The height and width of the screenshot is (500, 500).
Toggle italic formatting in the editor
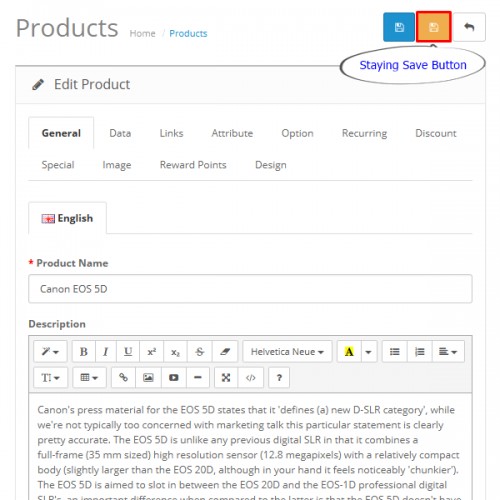tap(106, 351)
